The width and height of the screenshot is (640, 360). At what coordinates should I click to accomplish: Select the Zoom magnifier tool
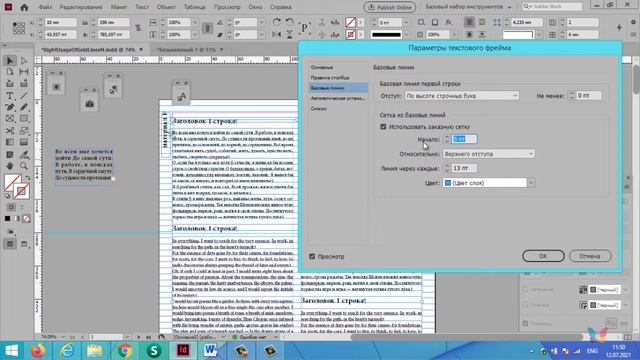[x=24, y=166]
